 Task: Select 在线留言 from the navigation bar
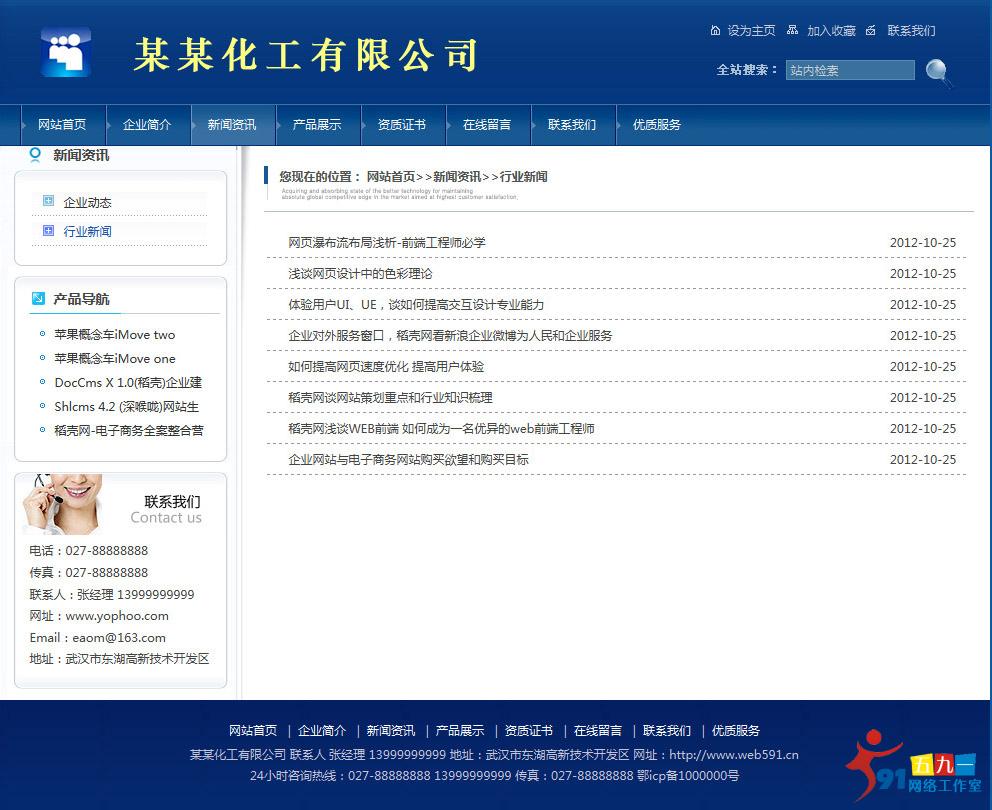coord(487,125)
